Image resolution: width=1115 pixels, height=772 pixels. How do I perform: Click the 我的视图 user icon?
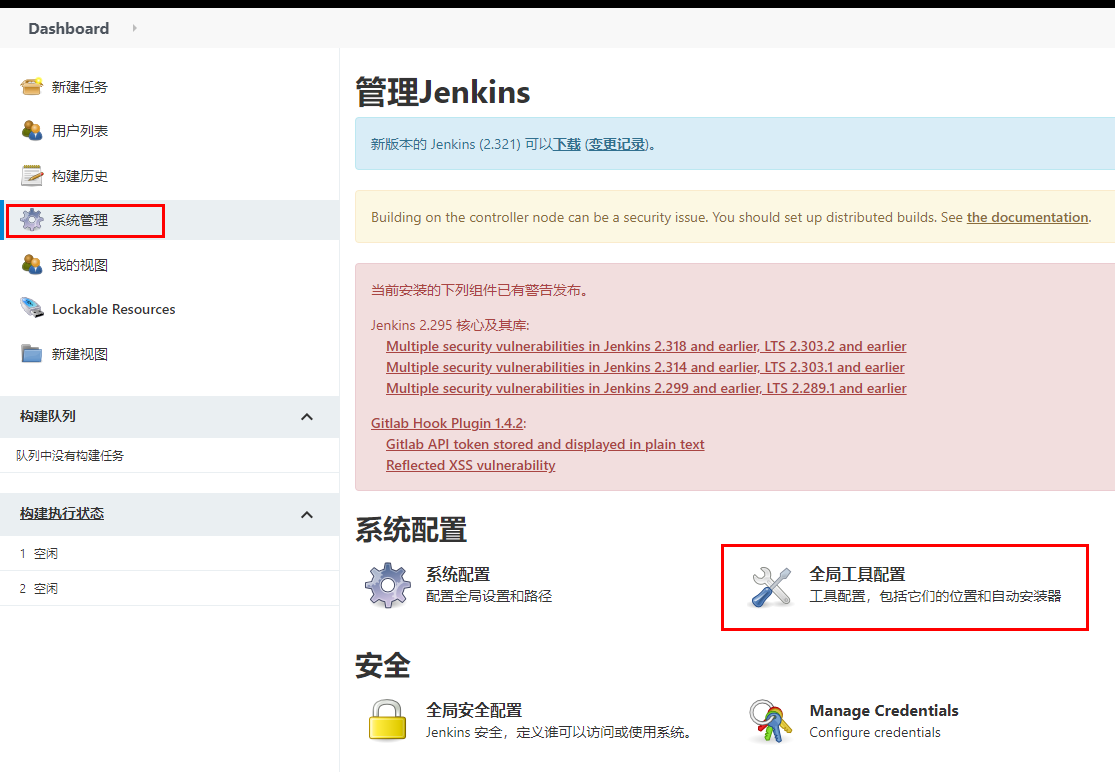(32, 265)
